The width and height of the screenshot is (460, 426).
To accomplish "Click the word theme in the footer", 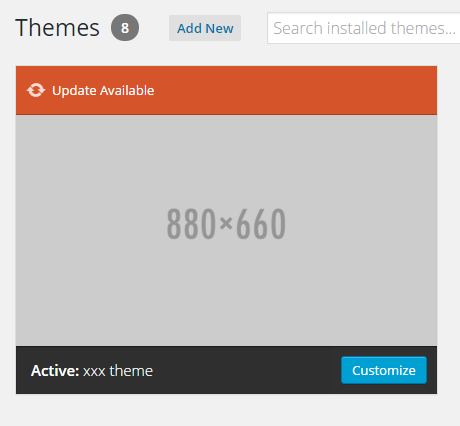I will tap(131, 371).
